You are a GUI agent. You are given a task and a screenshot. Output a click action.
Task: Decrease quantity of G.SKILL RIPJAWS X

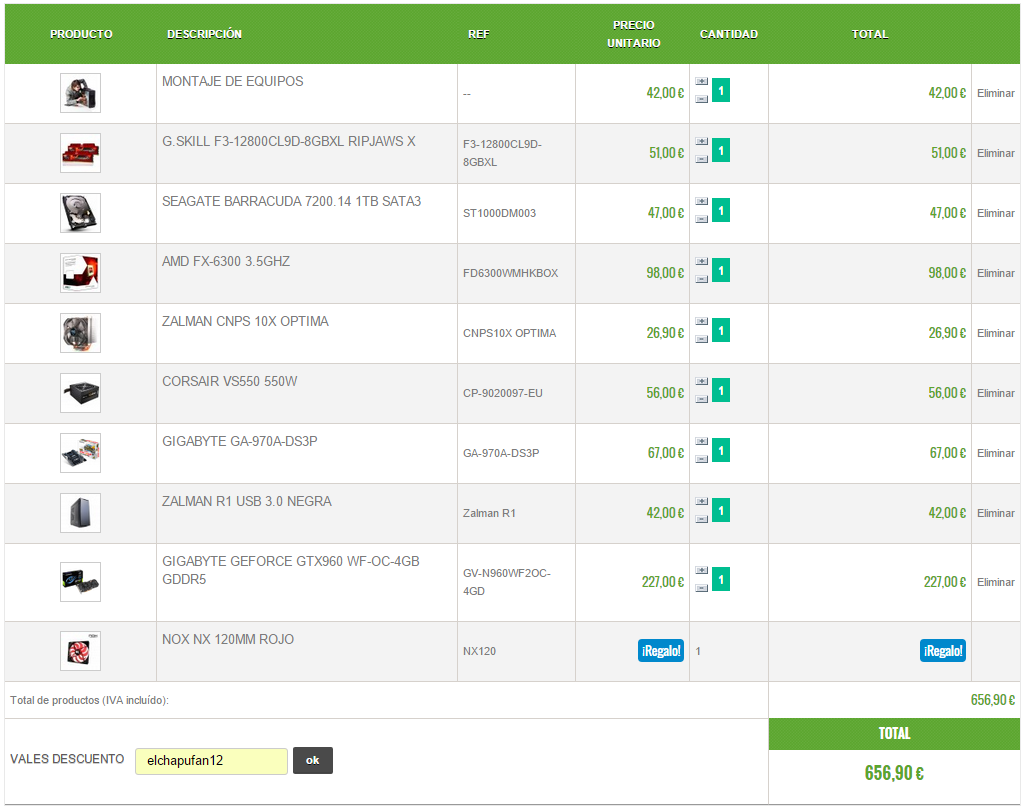(x=701, y=159)
